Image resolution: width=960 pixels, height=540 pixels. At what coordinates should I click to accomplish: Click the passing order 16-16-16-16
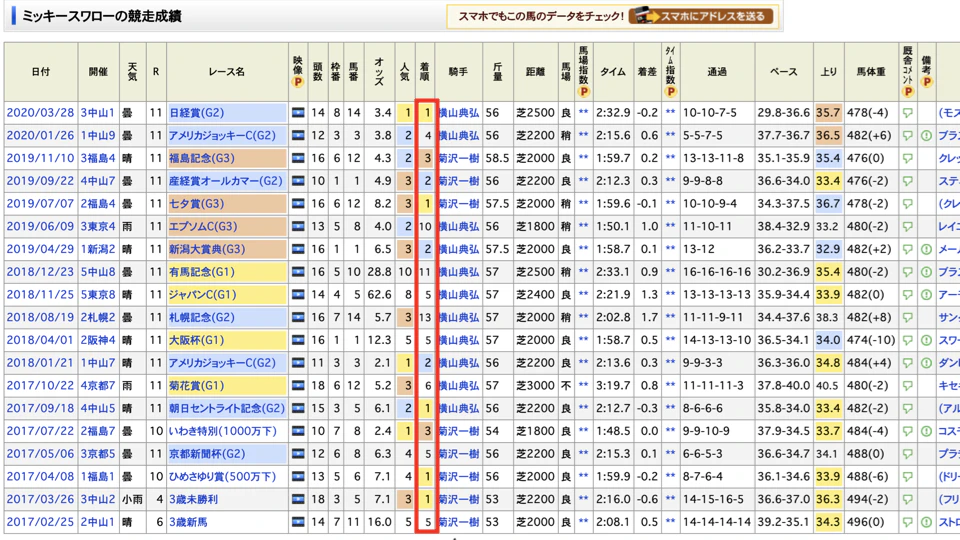(x=717, y=272)
